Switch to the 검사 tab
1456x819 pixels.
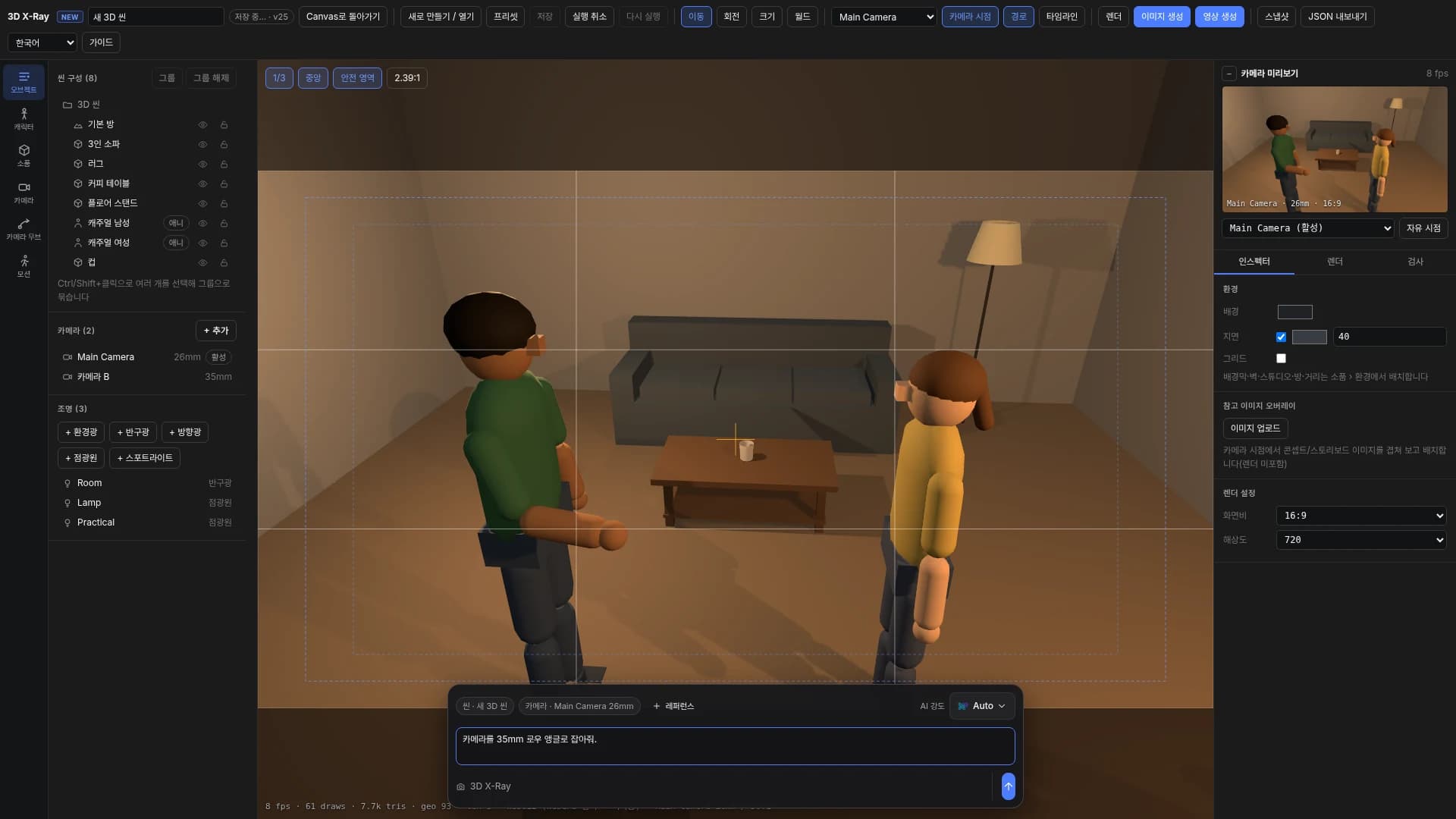[x=1415, y=262]
